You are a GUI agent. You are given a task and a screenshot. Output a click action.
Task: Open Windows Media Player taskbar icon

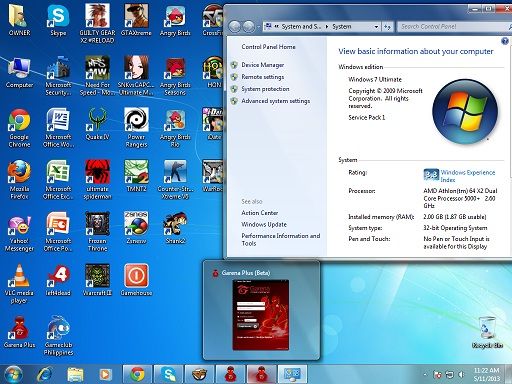pos(105,374)
